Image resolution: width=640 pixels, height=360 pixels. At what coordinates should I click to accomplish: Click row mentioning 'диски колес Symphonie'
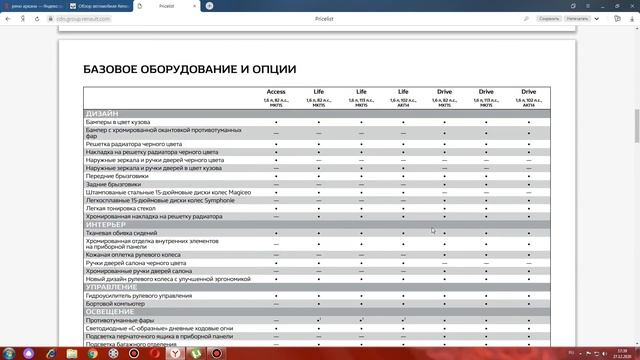click(317, 200)
